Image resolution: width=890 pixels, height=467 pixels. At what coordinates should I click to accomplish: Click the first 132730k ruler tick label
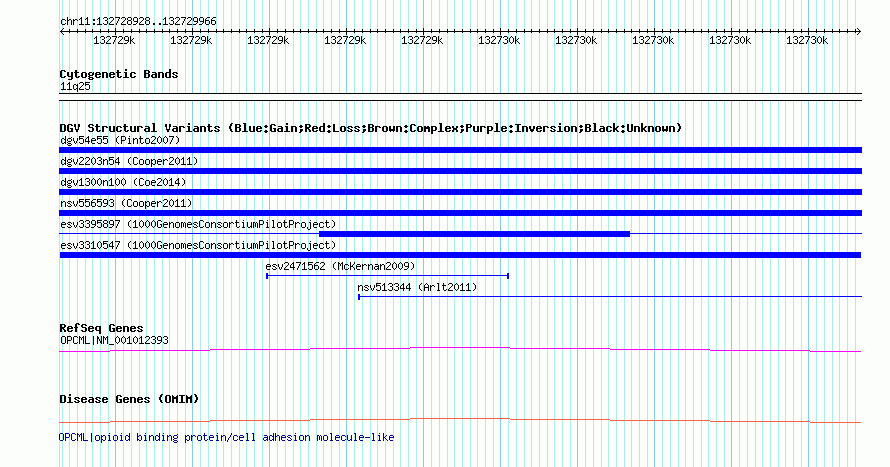499,41
